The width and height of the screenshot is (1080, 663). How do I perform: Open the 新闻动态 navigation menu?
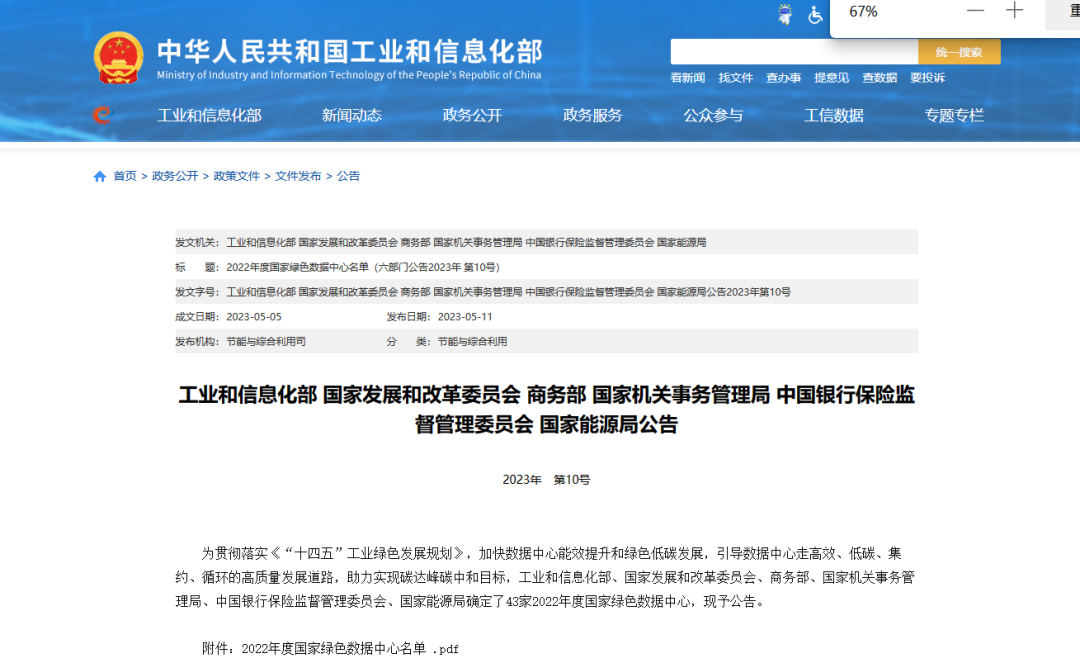[x=352, y=116]
